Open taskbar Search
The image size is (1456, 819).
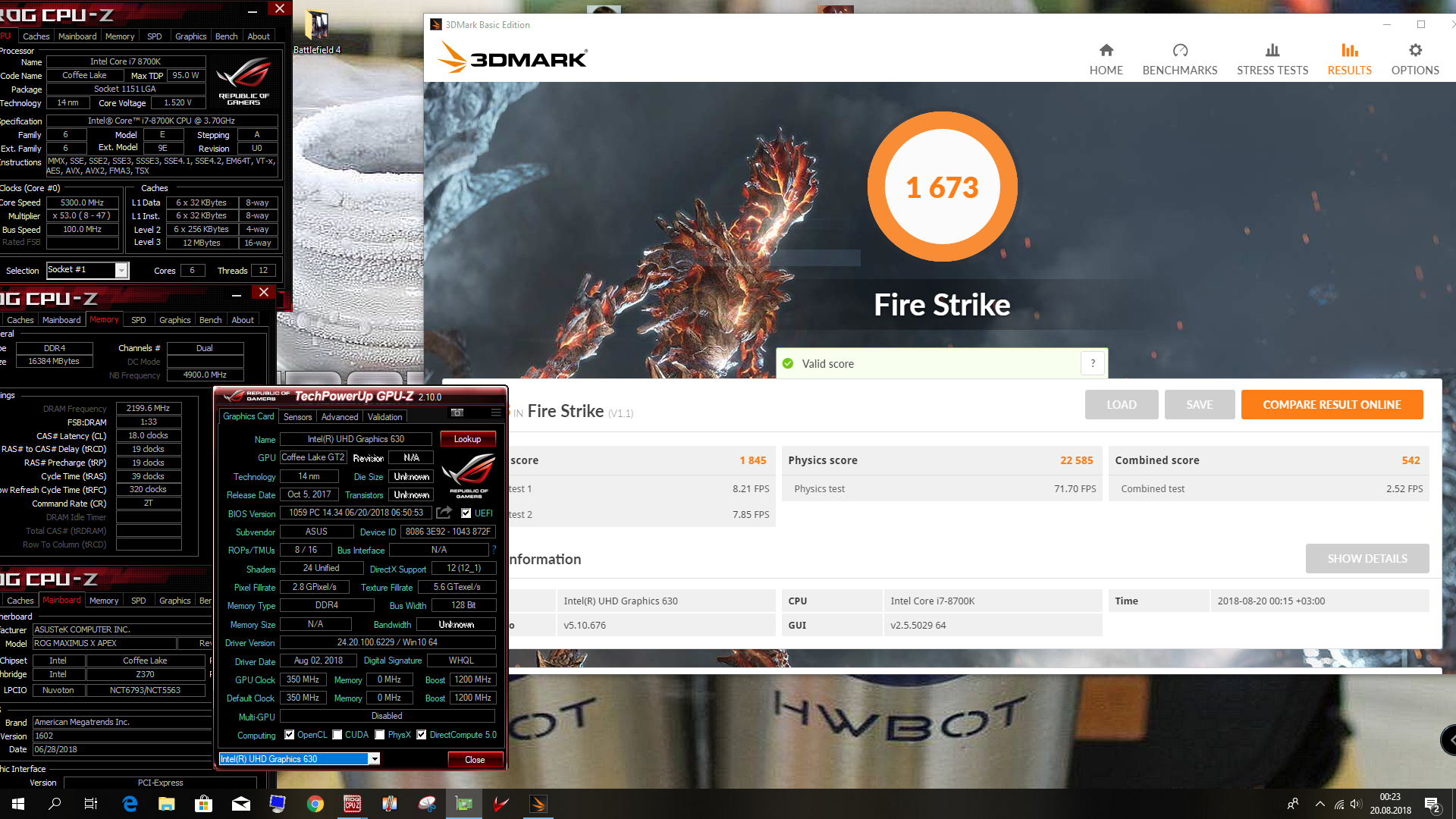tap(55, 804)
